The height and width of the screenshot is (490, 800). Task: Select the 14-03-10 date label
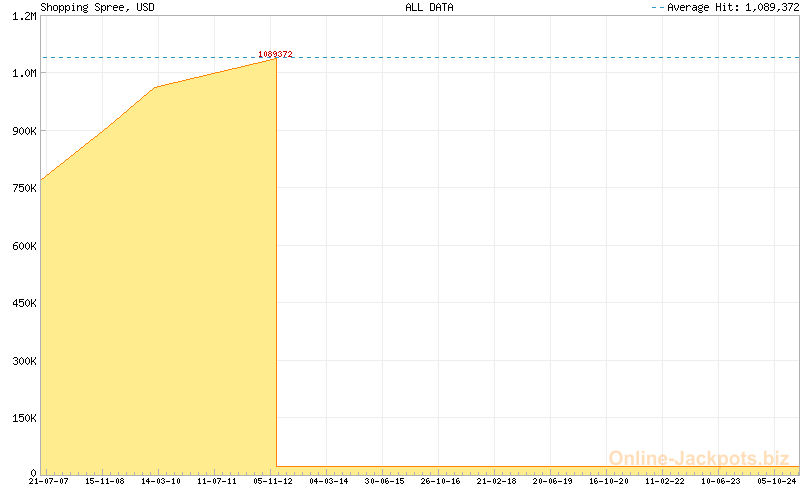pos(161,481)
